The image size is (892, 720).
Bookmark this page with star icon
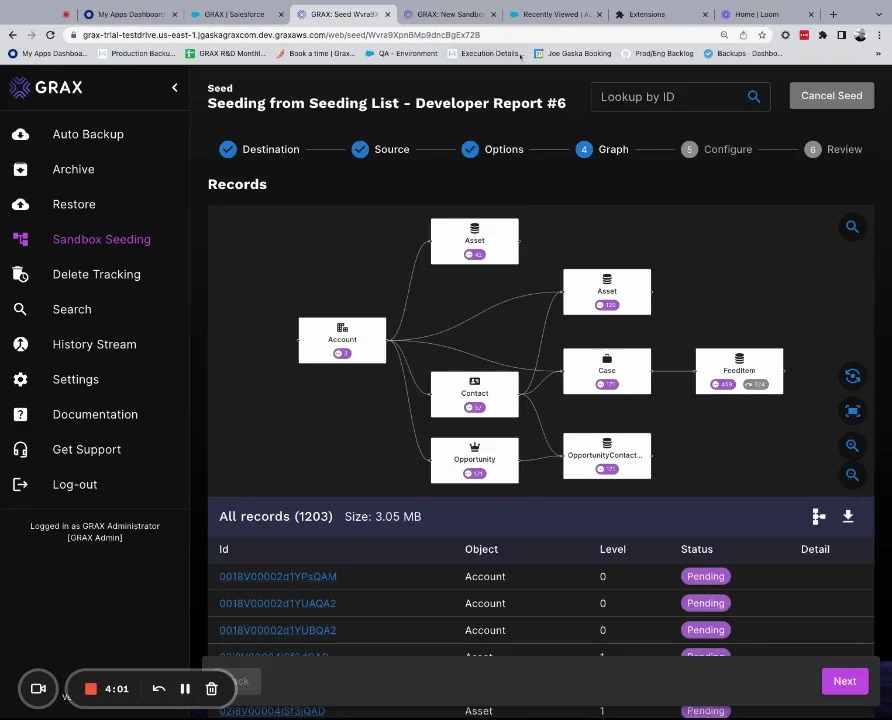click(x=762, y=35)
